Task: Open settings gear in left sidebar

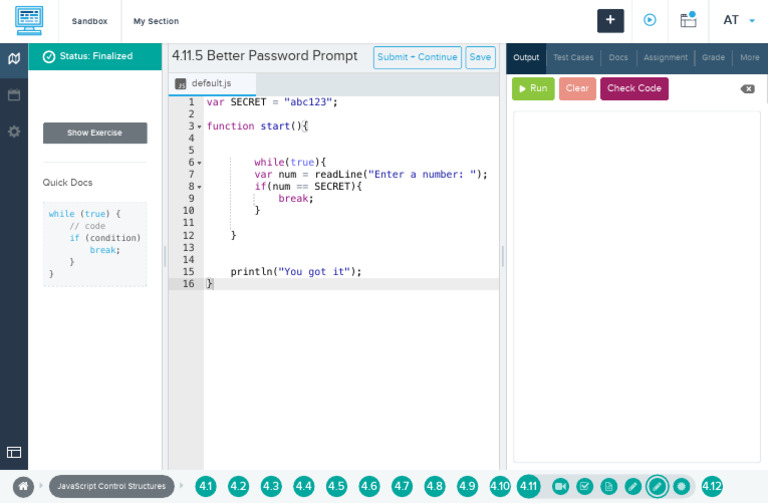Action: tap(14, 132)
